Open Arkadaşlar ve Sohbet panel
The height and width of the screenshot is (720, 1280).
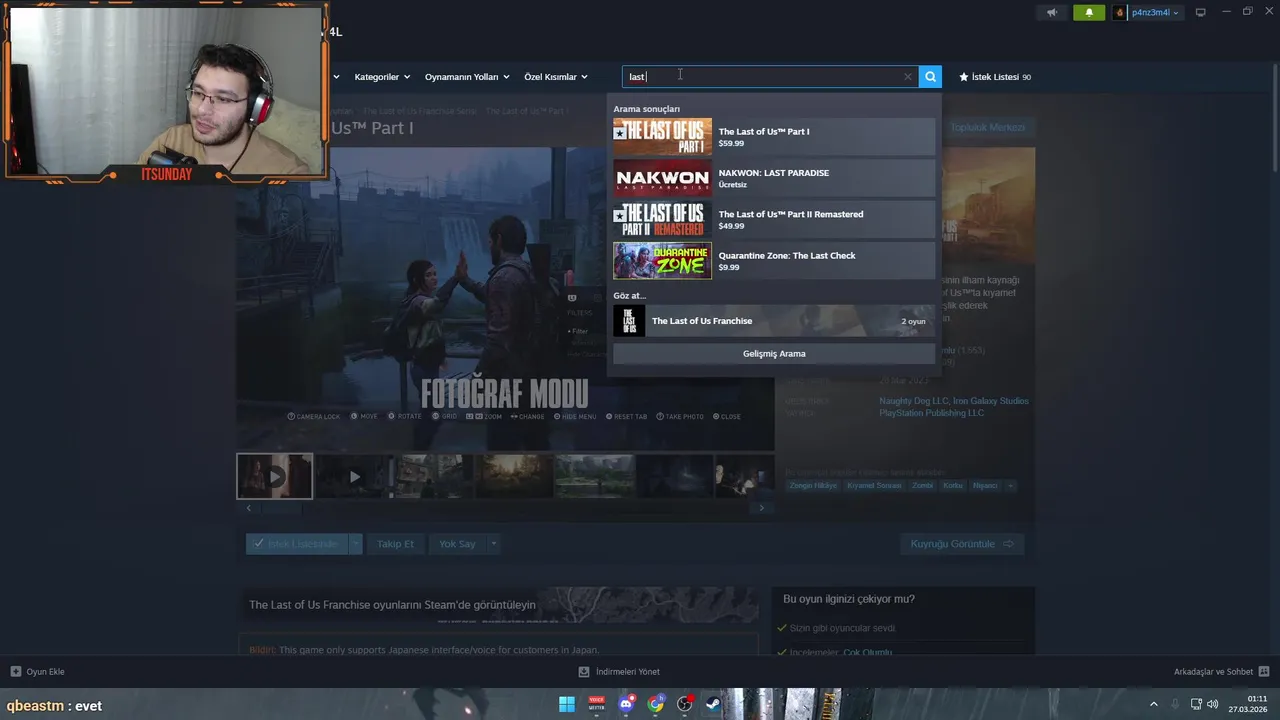tap(1221, 672)
